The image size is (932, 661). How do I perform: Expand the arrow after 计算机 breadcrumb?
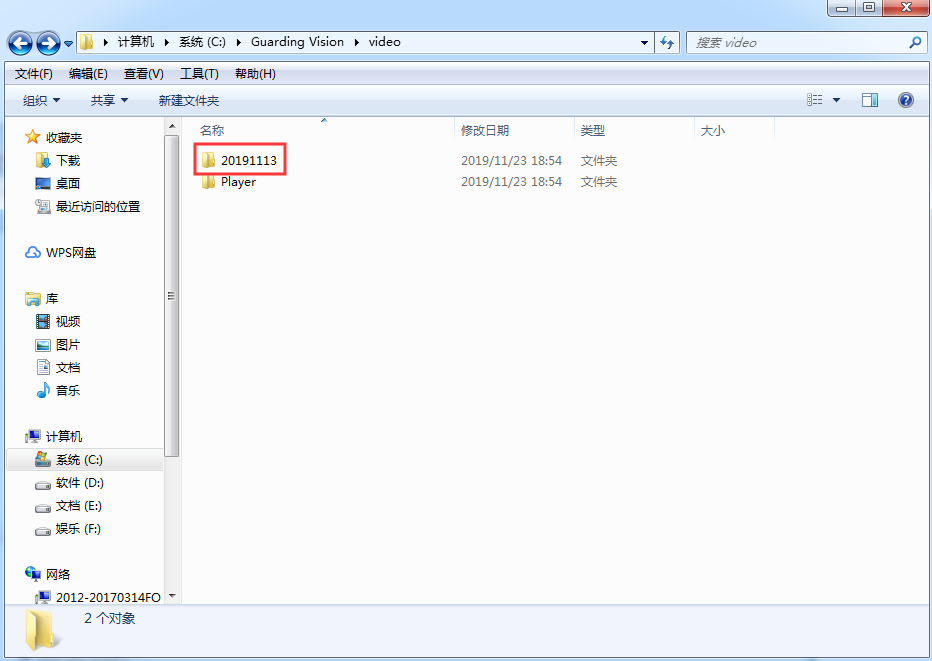[166, 42]
